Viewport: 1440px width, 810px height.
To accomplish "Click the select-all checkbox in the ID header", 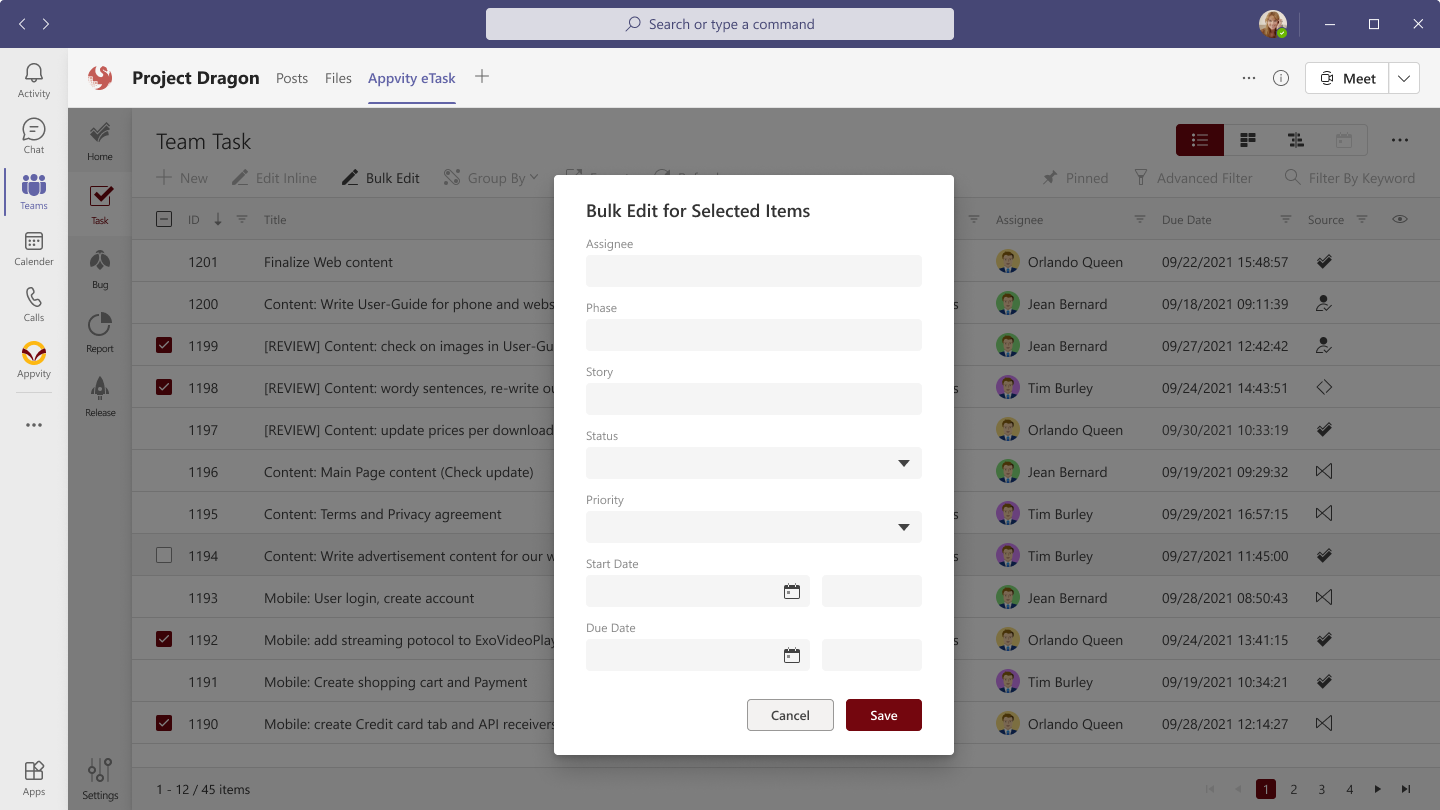I will coord(164,218).
